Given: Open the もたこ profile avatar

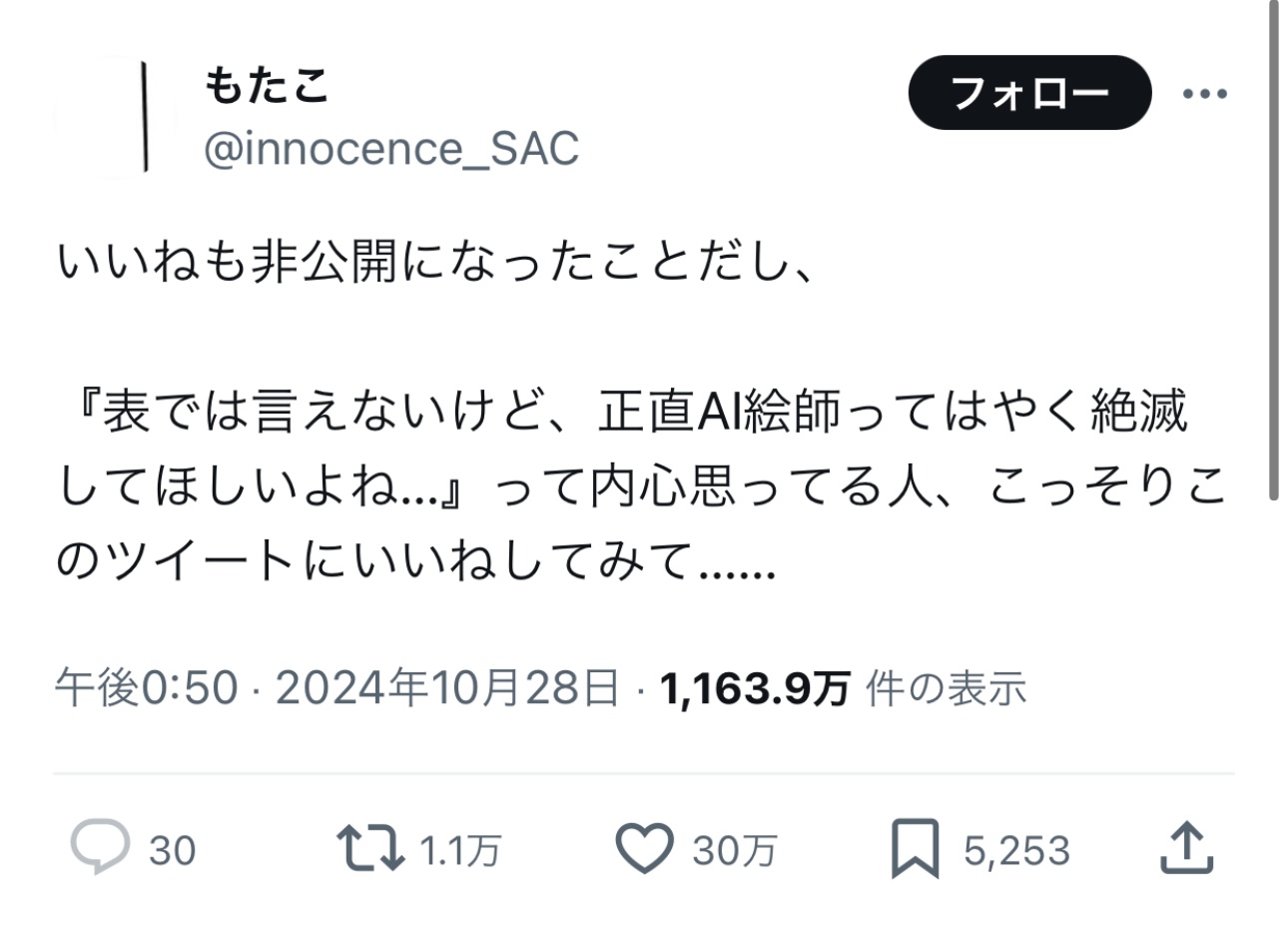Looking at the screenshot, I should pyautogui.click(x=114, y=117).
